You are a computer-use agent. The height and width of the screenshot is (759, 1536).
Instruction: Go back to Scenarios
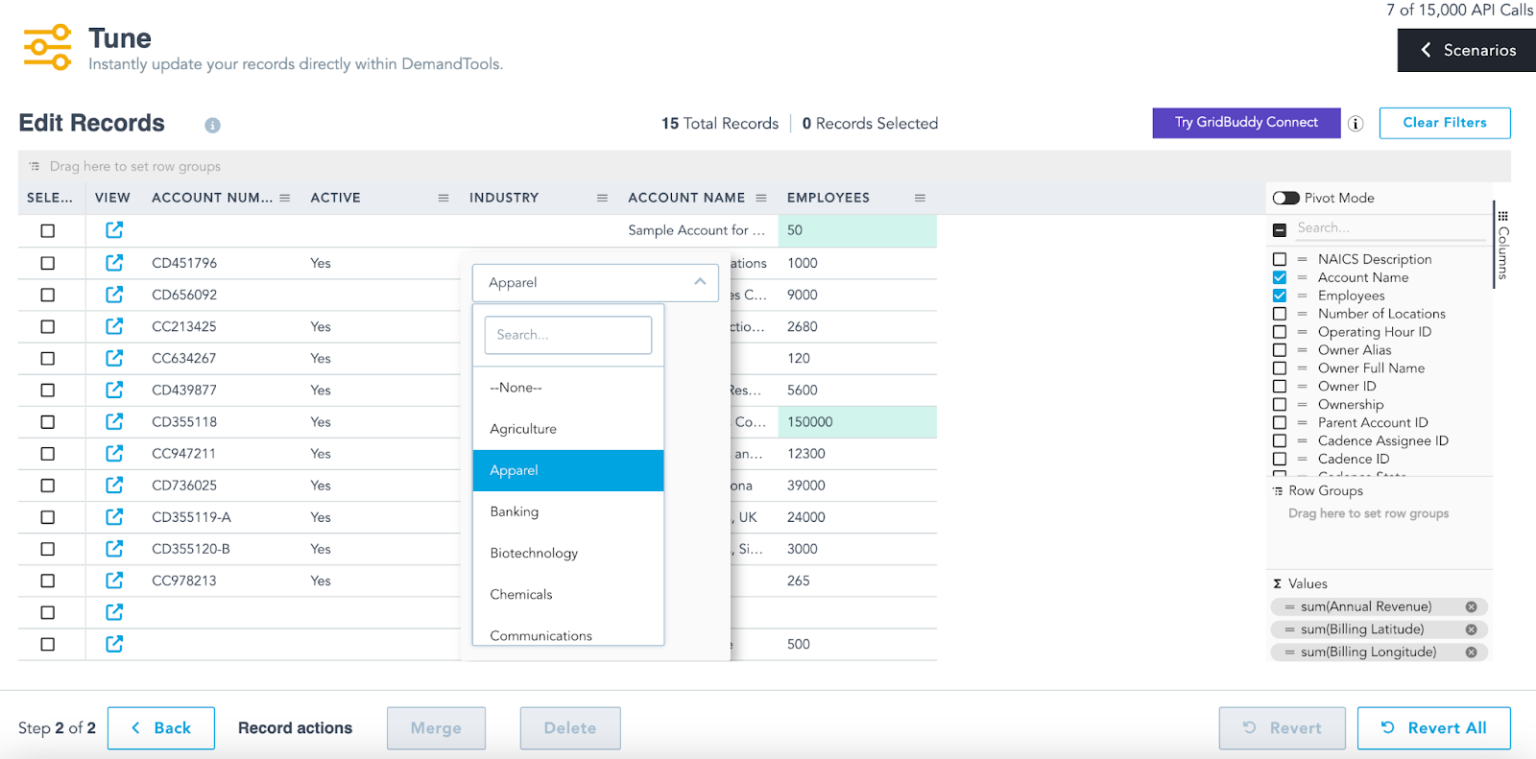pos(1466,50)
